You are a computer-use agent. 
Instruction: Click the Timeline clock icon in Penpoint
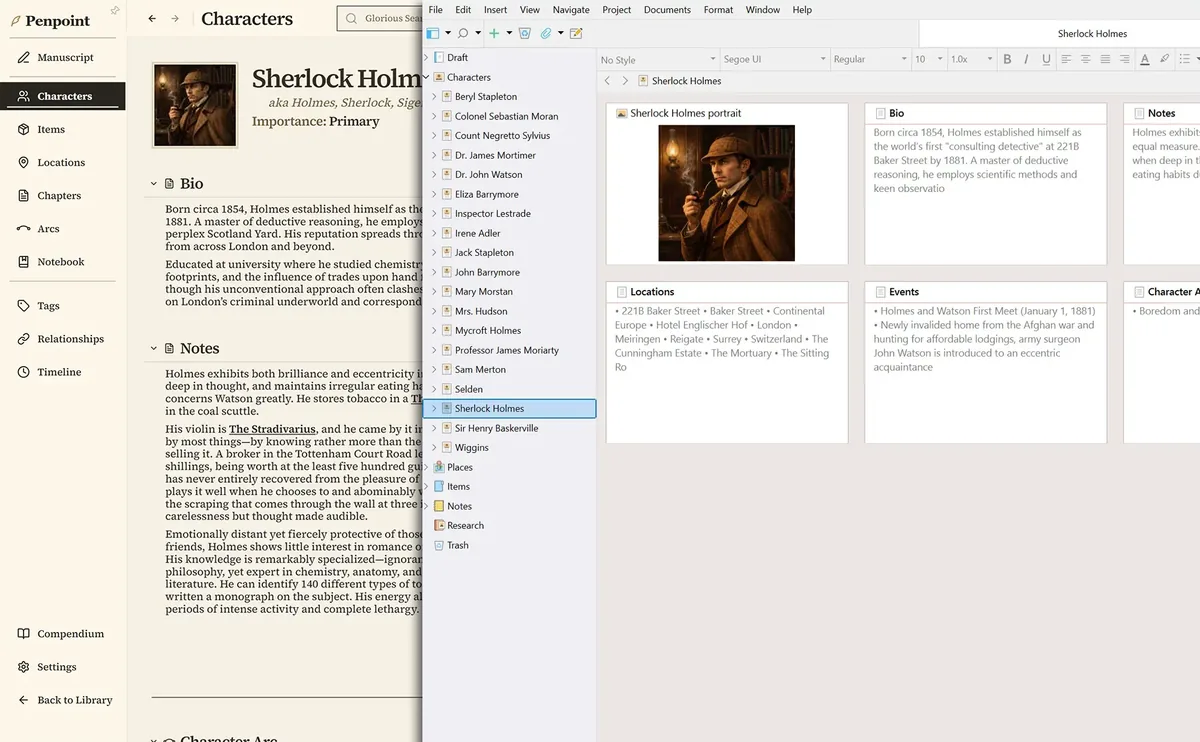24,372
